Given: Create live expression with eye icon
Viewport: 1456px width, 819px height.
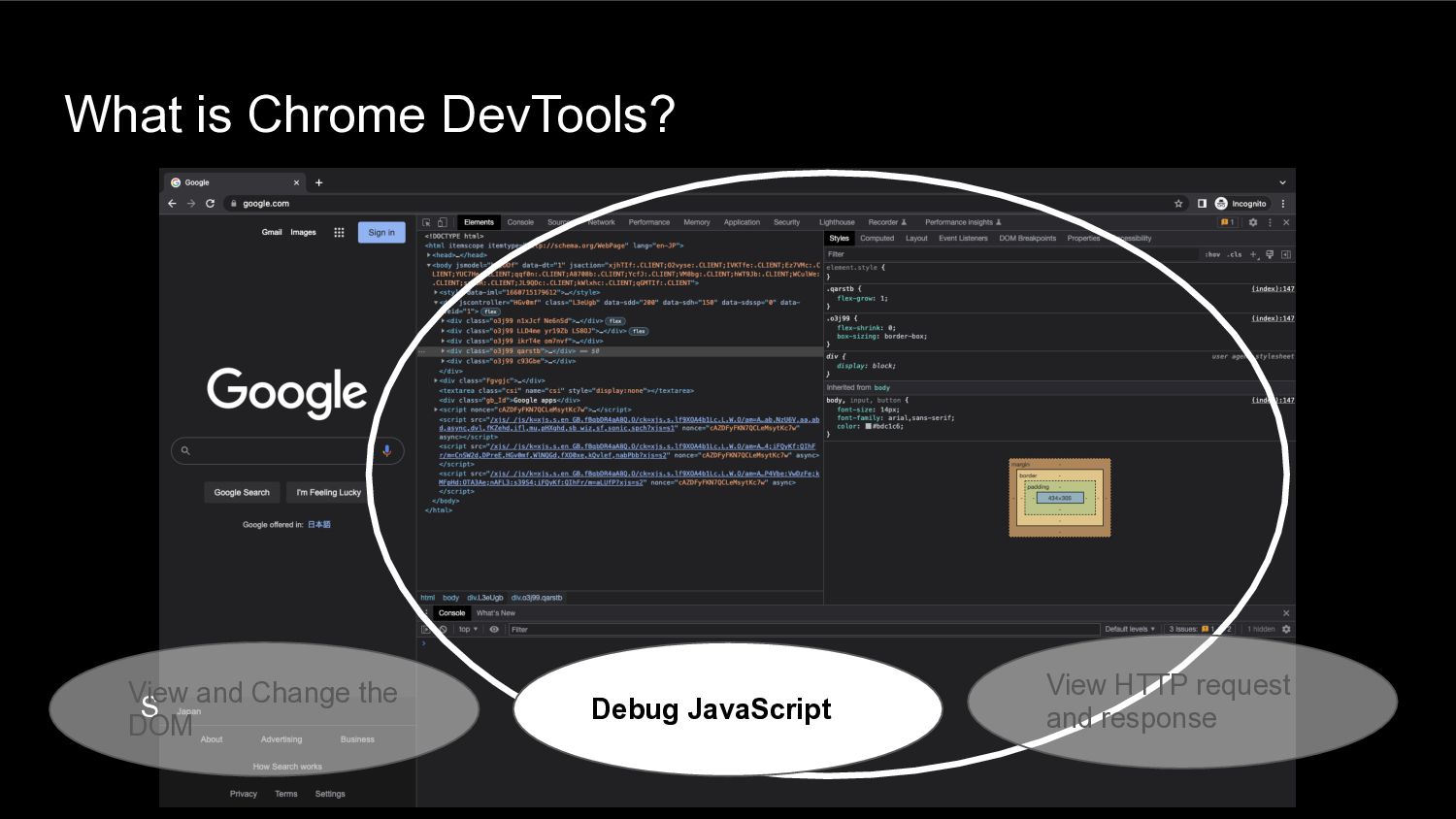Looking at the screenshot, I should (494, 629).
